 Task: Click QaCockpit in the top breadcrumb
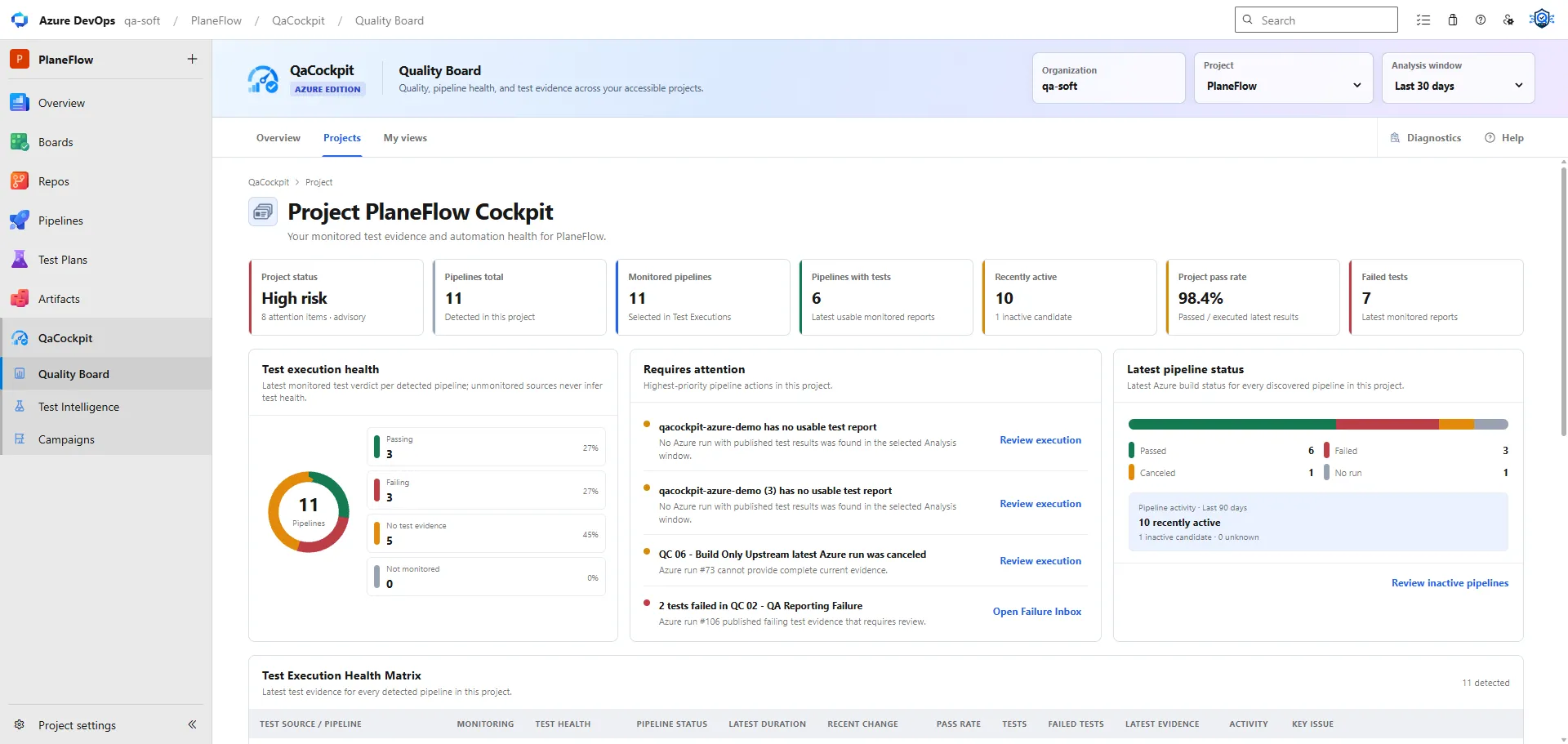pos(298,20)
